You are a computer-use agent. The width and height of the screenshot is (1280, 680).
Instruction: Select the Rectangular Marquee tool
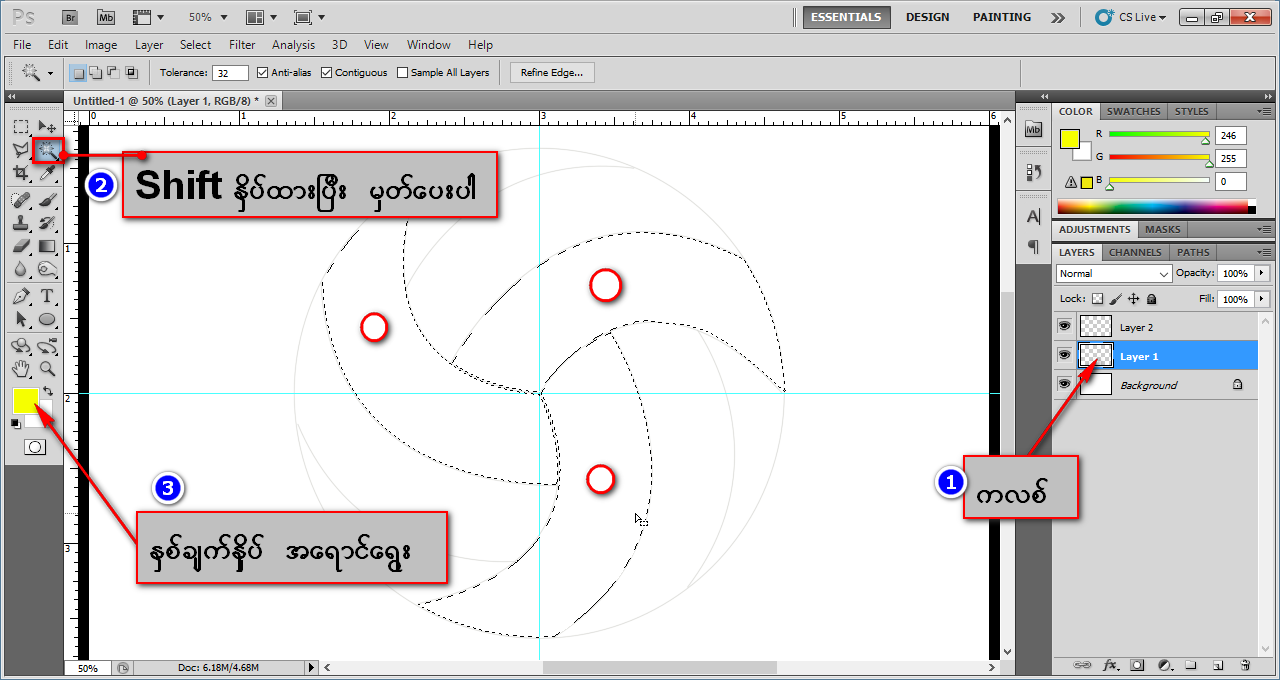click(21, 126)
